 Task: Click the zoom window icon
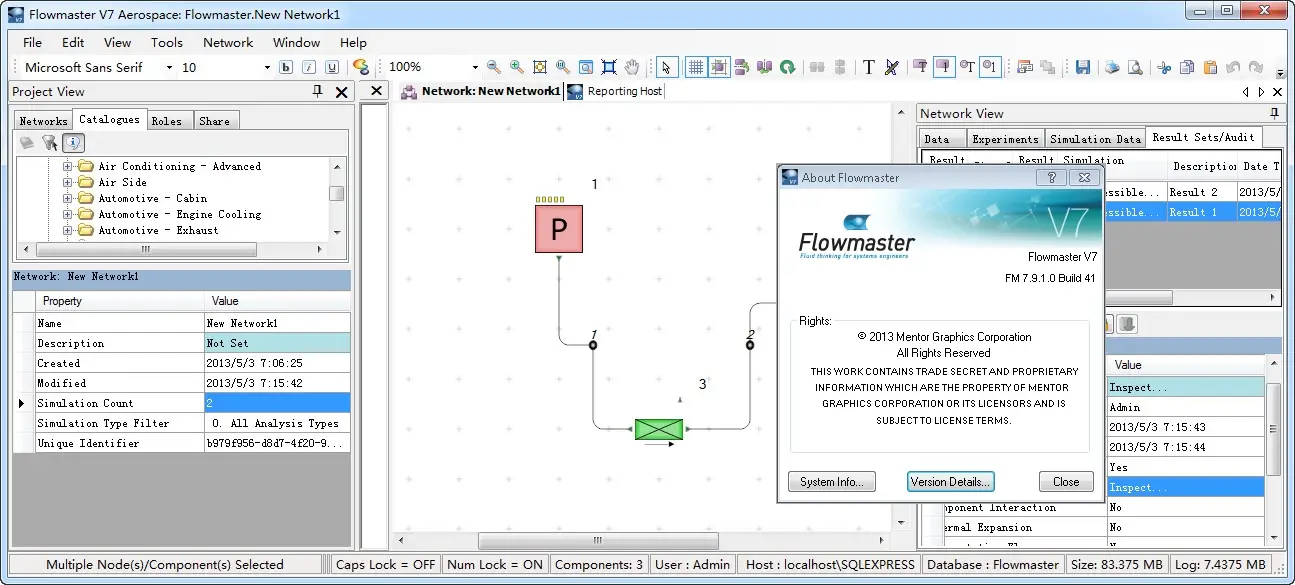586,67
